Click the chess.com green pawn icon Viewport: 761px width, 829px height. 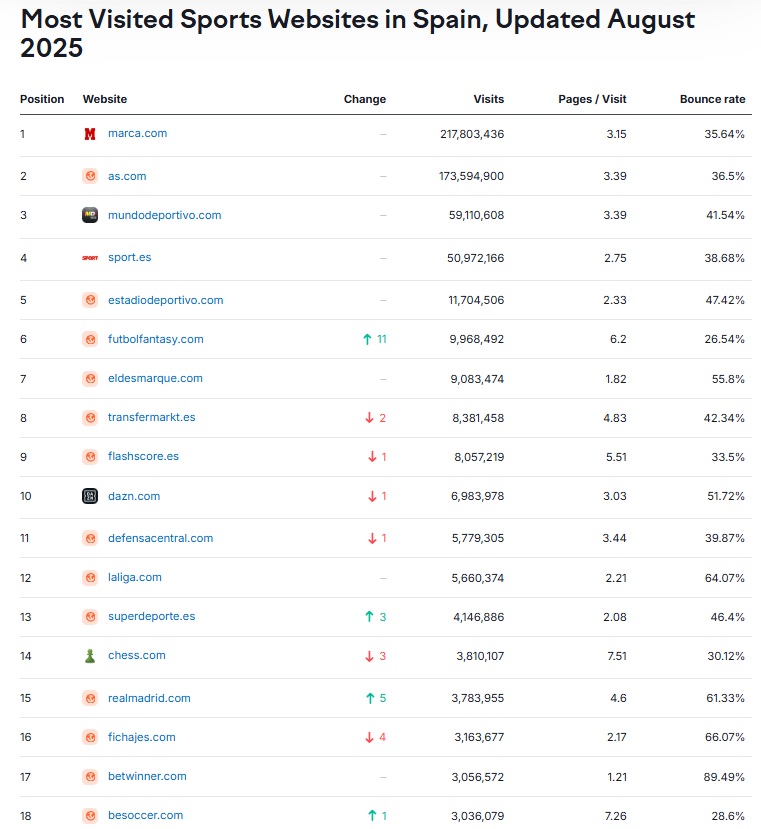click(x=90, y=656)
